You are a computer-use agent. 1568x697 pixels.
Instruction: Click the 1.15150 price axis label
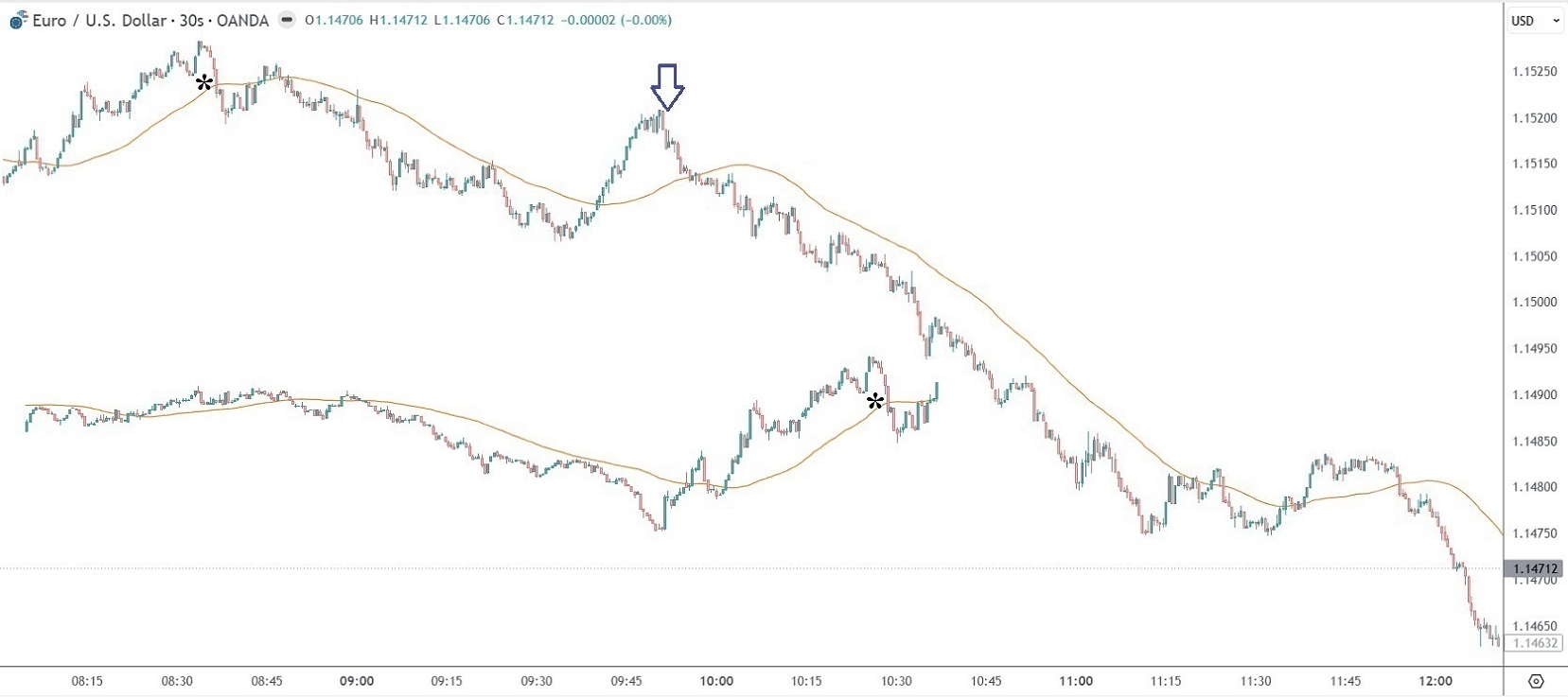point(1535,165)
